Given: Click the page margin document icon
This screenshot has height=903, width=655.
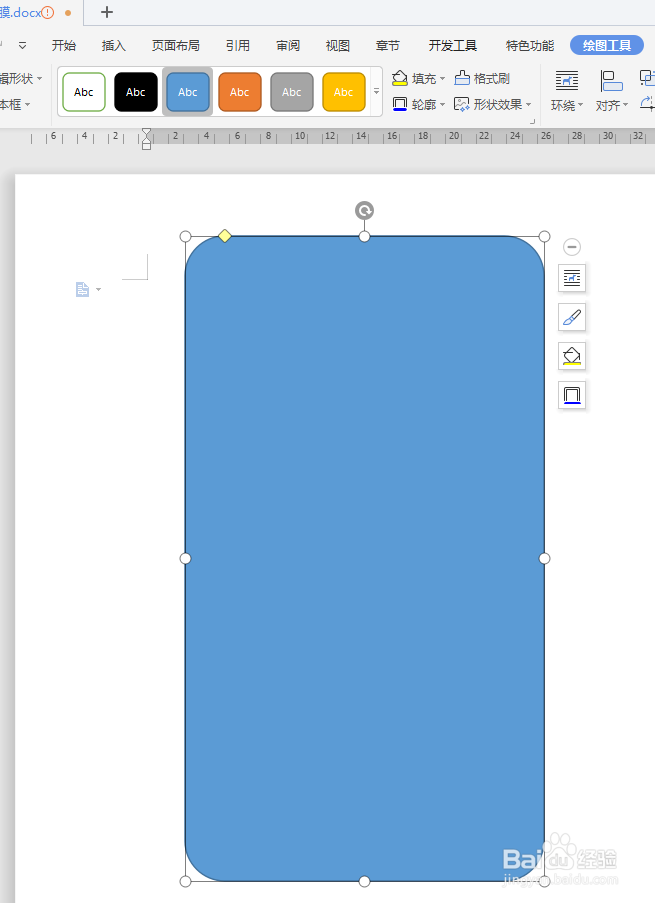Looking at the screenshot, I should tap(82, 289).
